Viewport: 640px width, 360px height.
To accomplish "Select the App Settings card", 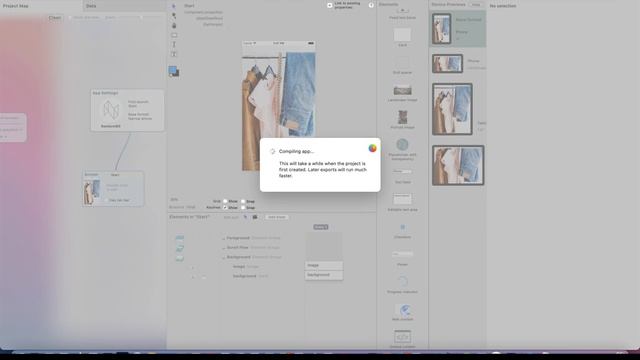I will tap(127, 110).
